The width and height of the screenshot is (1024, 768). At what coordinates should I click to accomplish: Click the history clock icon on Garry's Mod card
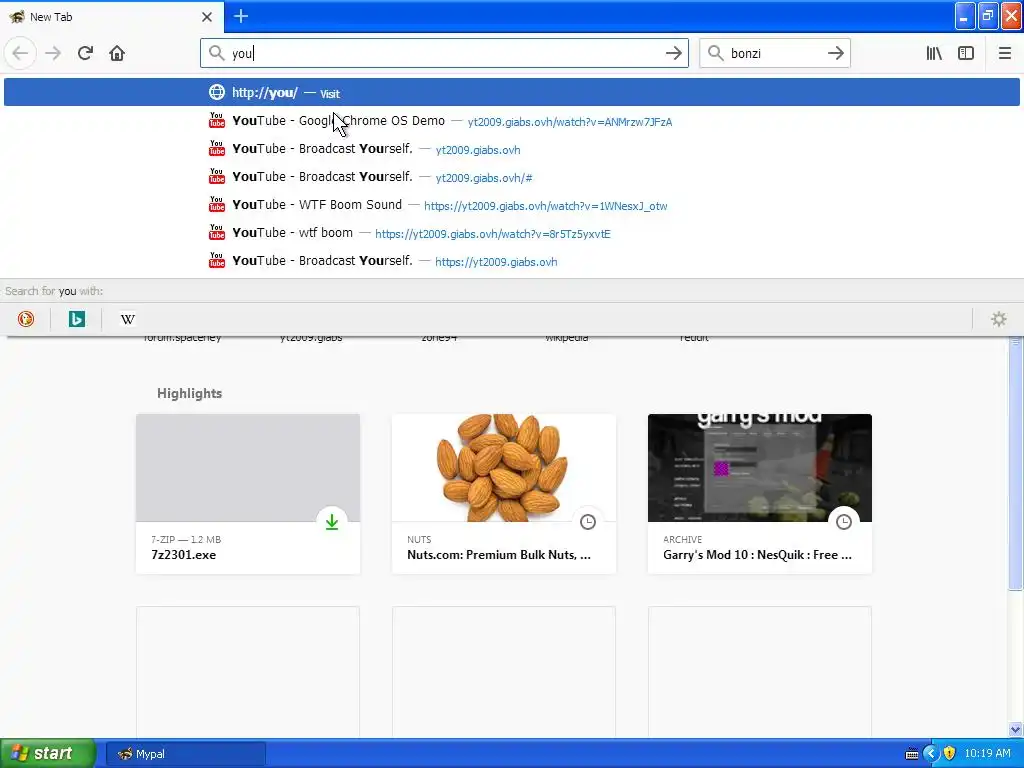coord(844,522)
